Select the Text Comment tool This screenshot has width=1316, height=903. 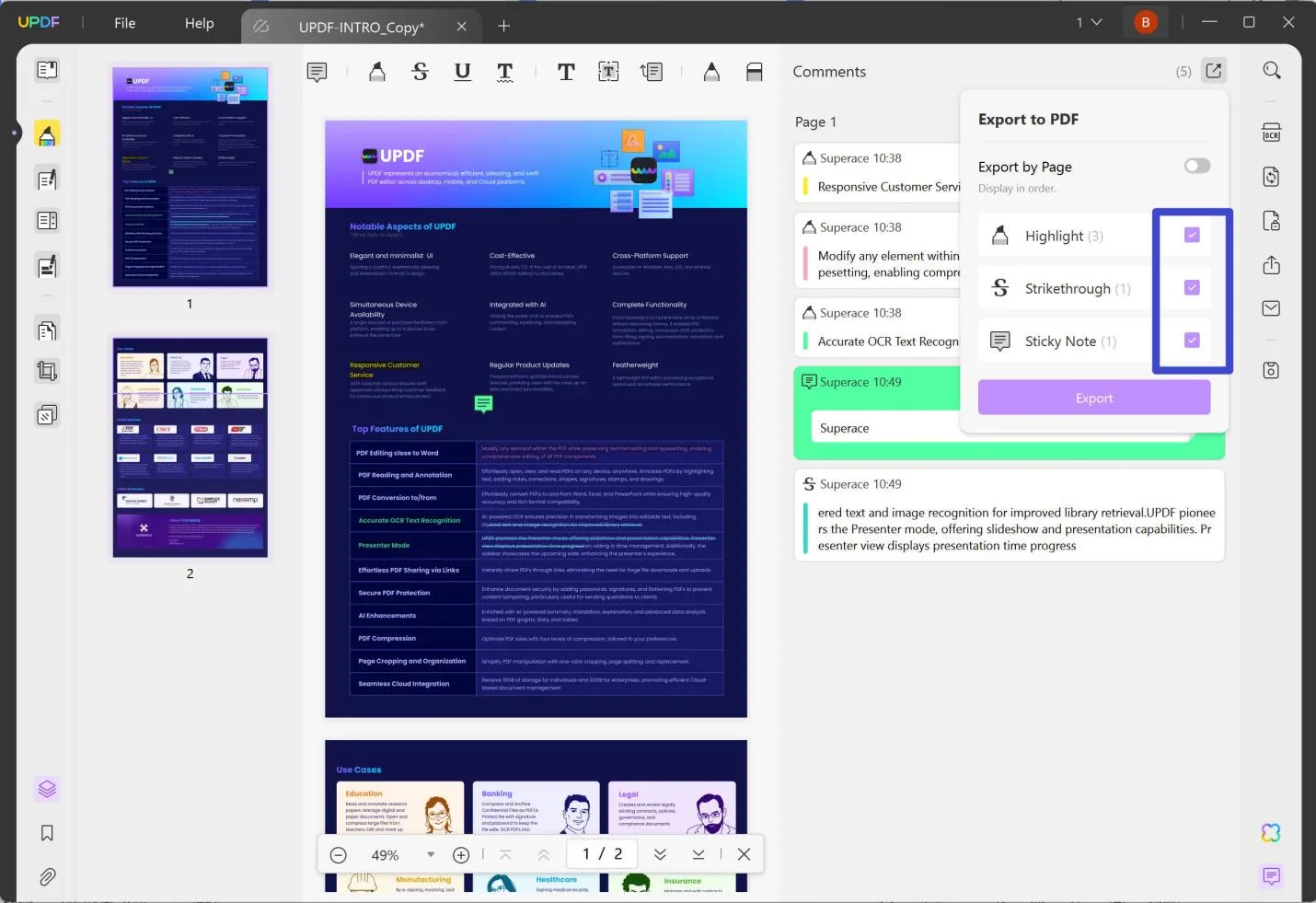point(566,72)
